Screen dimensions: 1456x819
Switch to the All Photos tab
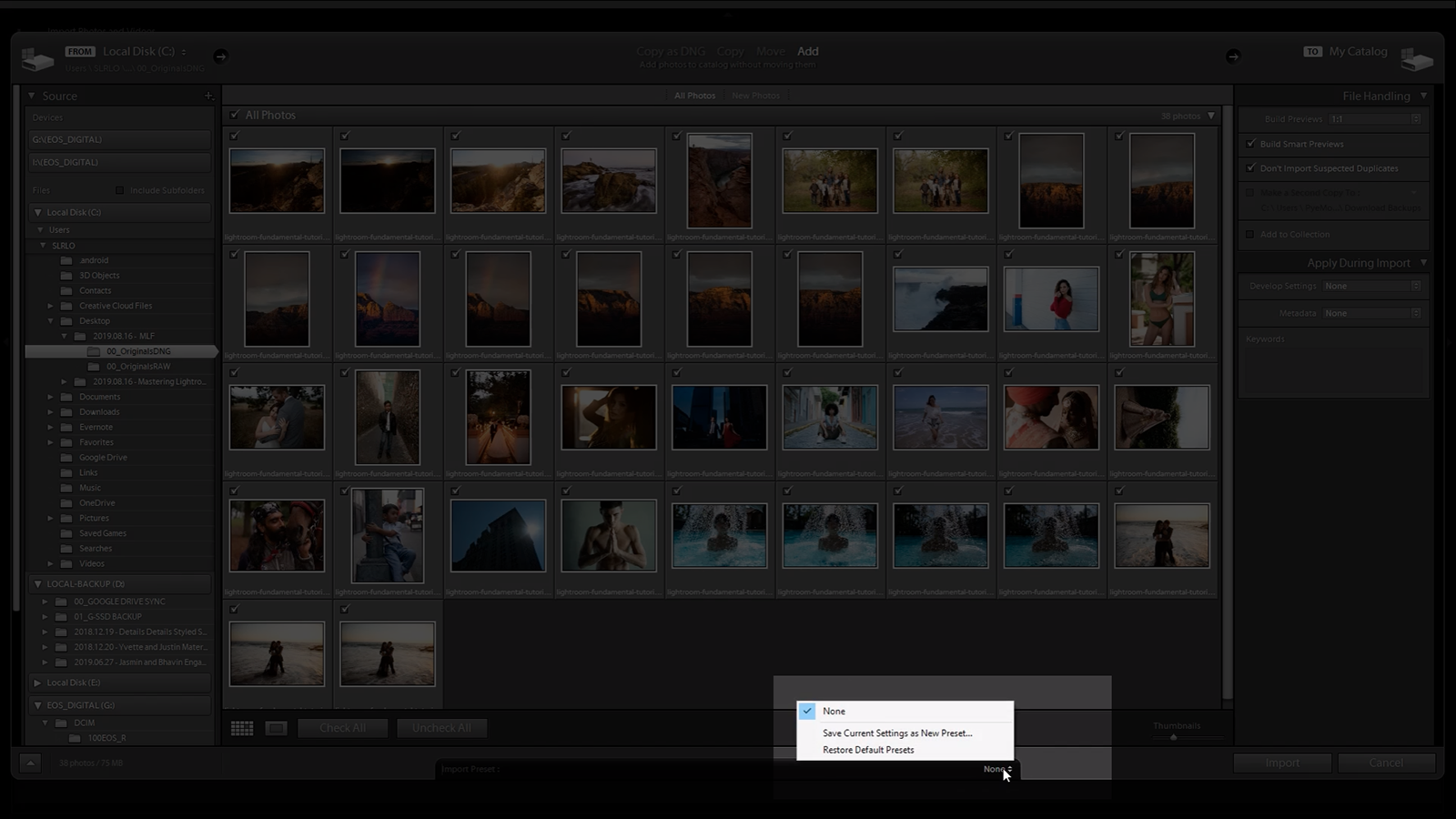pyautogui.click(x=694, y=95)
